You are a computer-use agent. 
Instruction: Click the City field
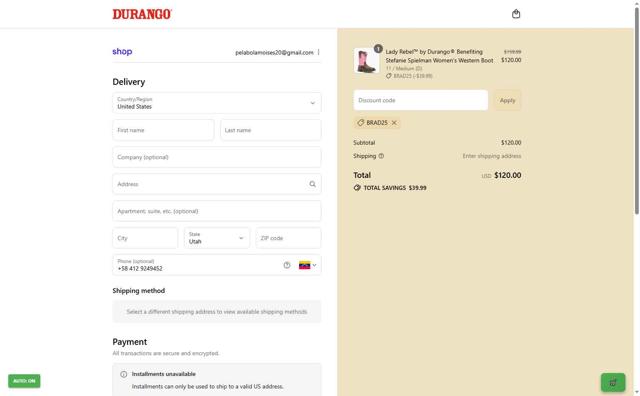pyautogui.click(x=145, y=238)
